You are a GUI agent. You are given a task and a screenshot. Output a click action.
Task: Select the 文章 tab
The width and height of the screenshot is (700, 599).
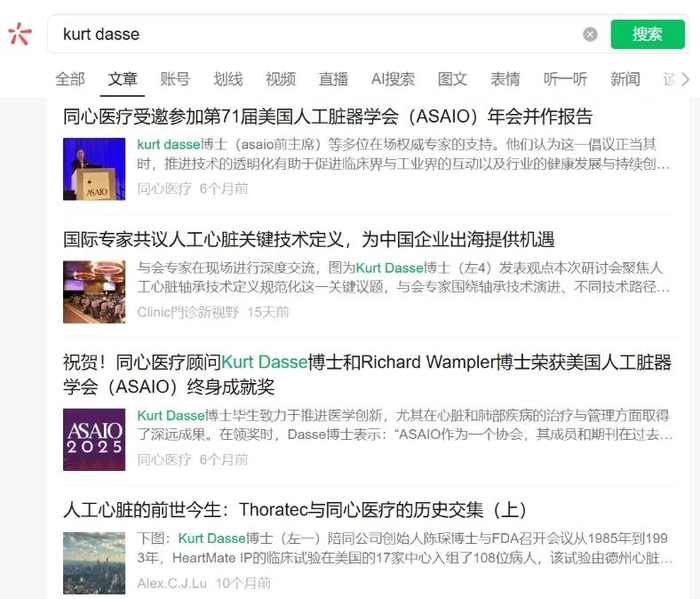pos(122,79)
